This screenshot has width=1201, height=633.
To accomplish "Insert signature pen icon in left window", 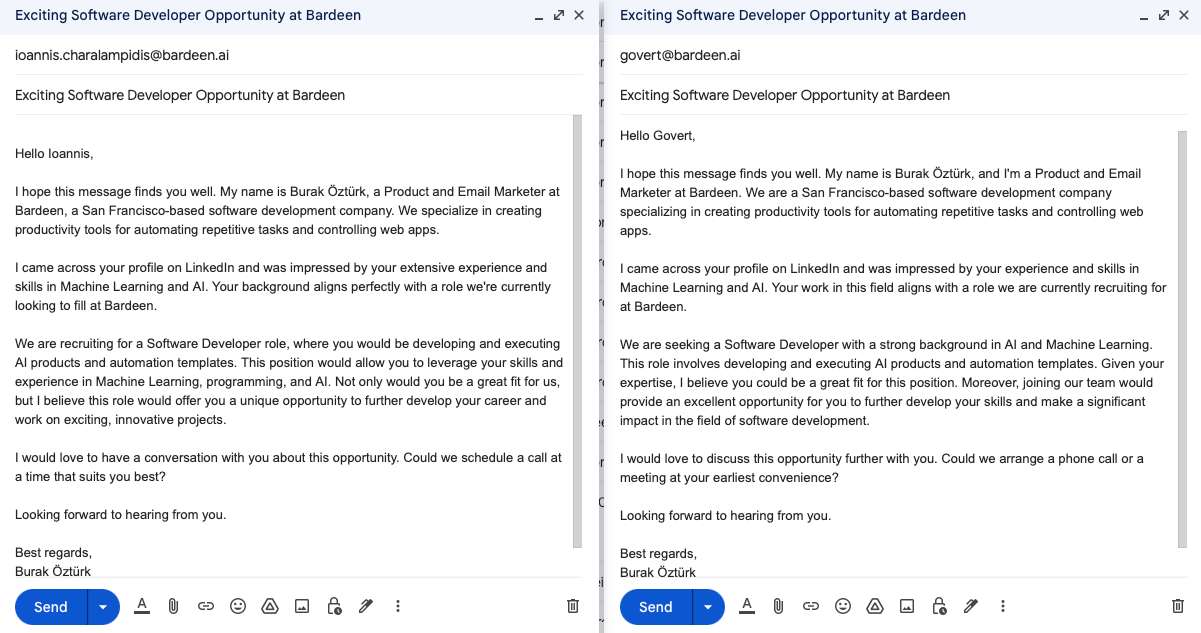I will pyautogui.click(x=366, y=606).
